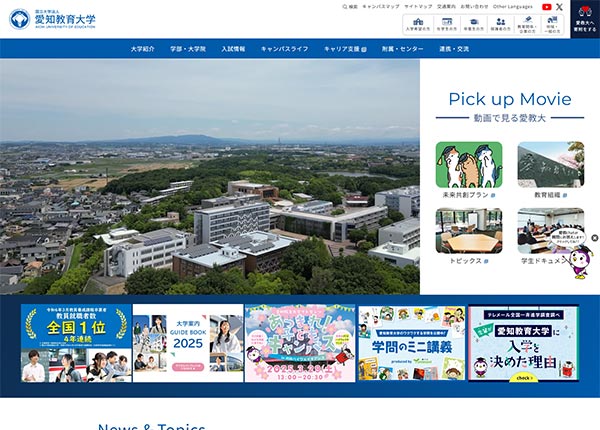
Task: Open the YouTube channel icon
Action: pos(546,7)
